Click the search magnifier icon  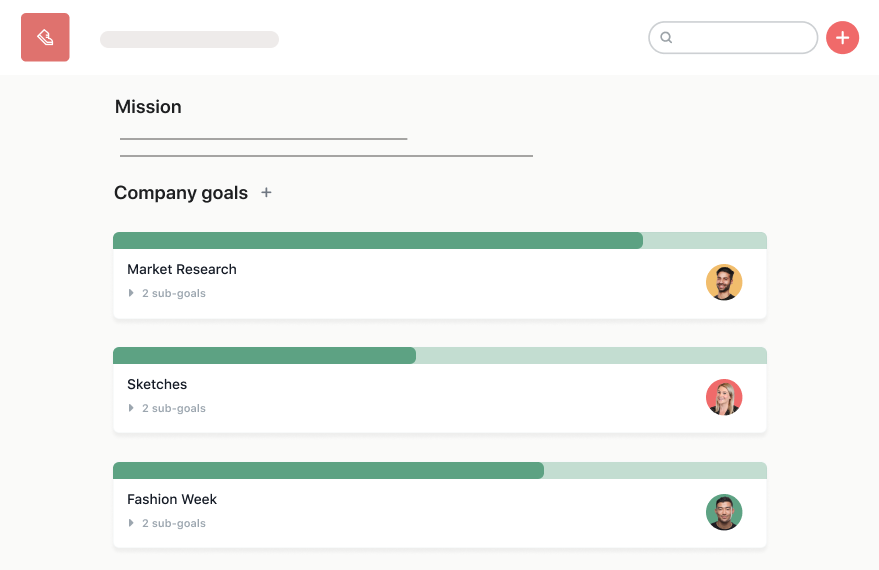click(x=666, y=38)
